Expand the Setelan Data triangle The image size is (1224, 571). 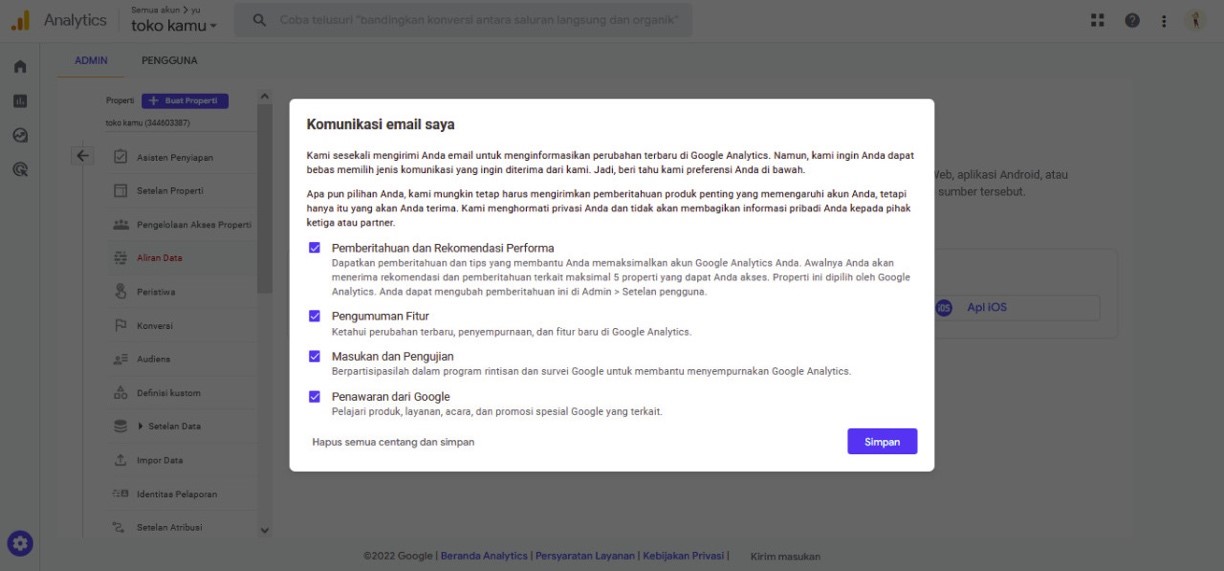(x=140, y=427)
